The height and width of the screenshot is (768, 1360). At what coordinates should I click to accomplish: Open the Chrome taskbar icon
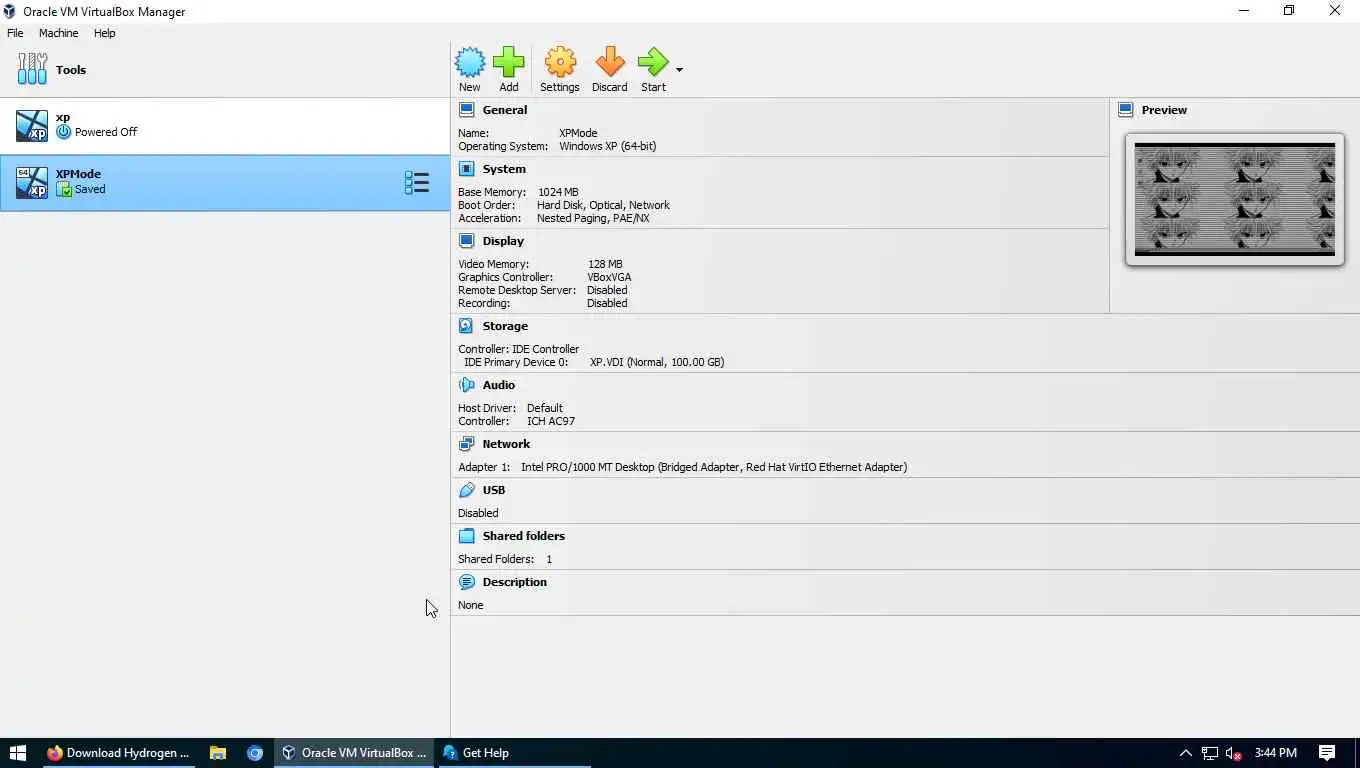click(255, 753)
